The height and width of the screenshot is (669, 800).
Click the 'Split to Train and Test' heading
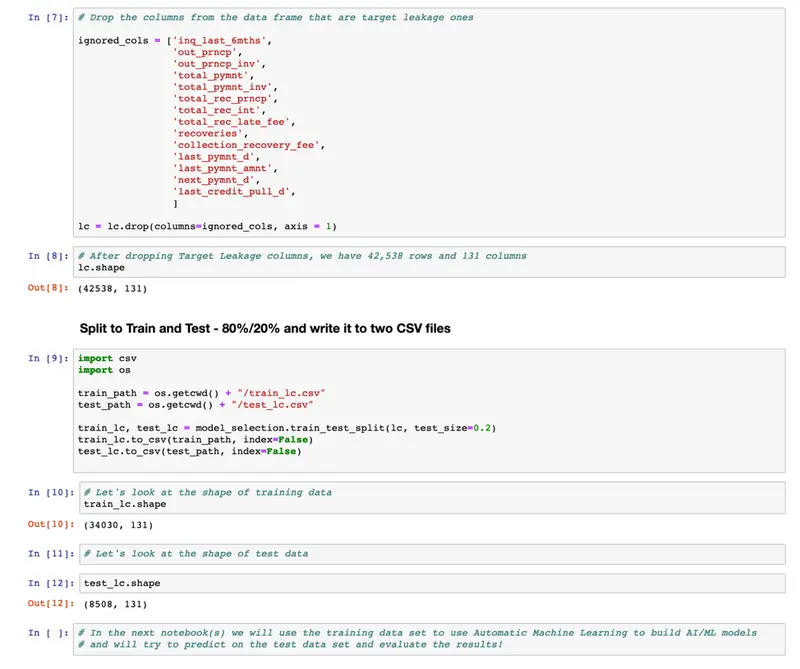click(265, 328)
